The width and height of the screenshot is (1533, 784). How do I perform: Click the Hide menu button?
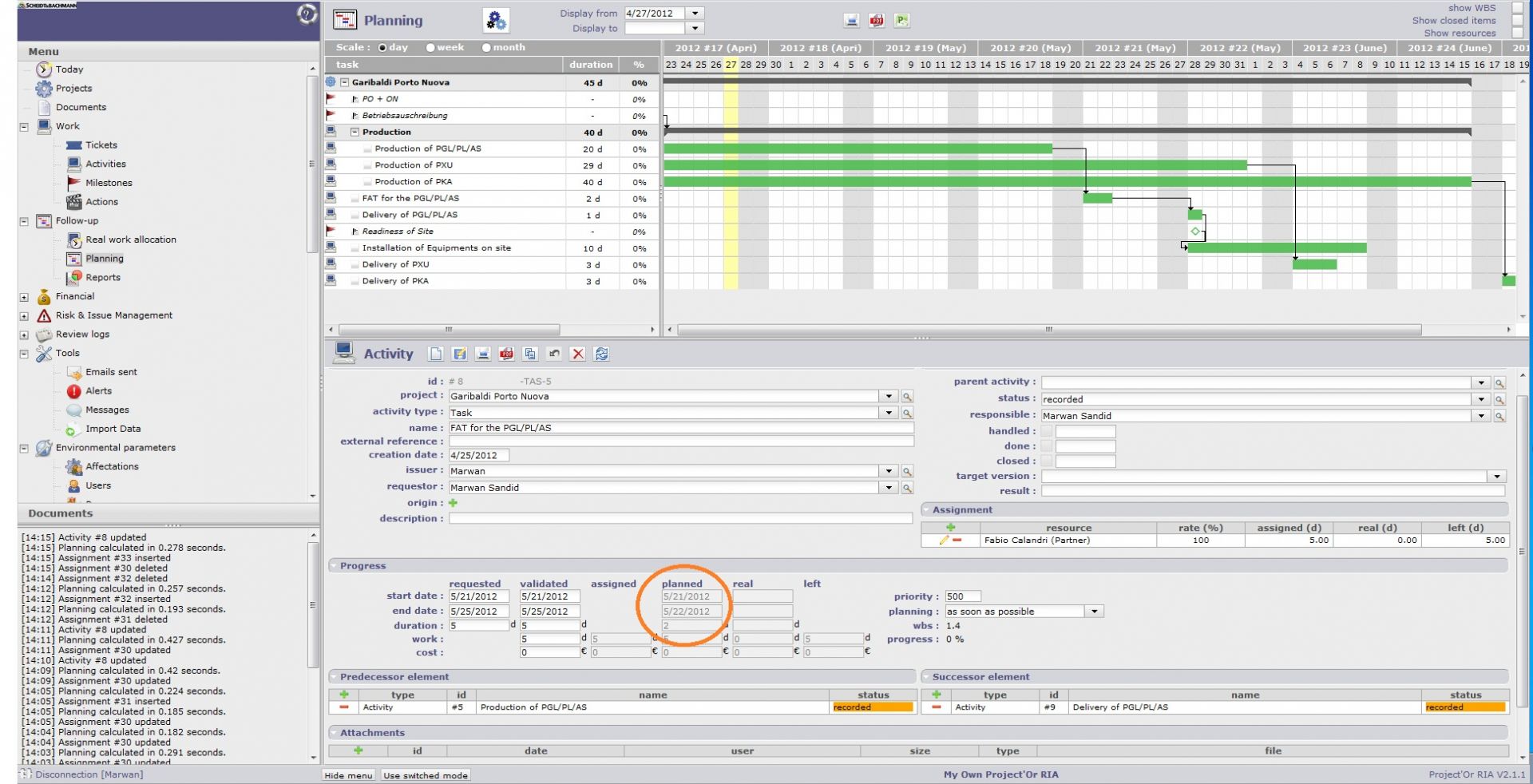pos(348,775)
